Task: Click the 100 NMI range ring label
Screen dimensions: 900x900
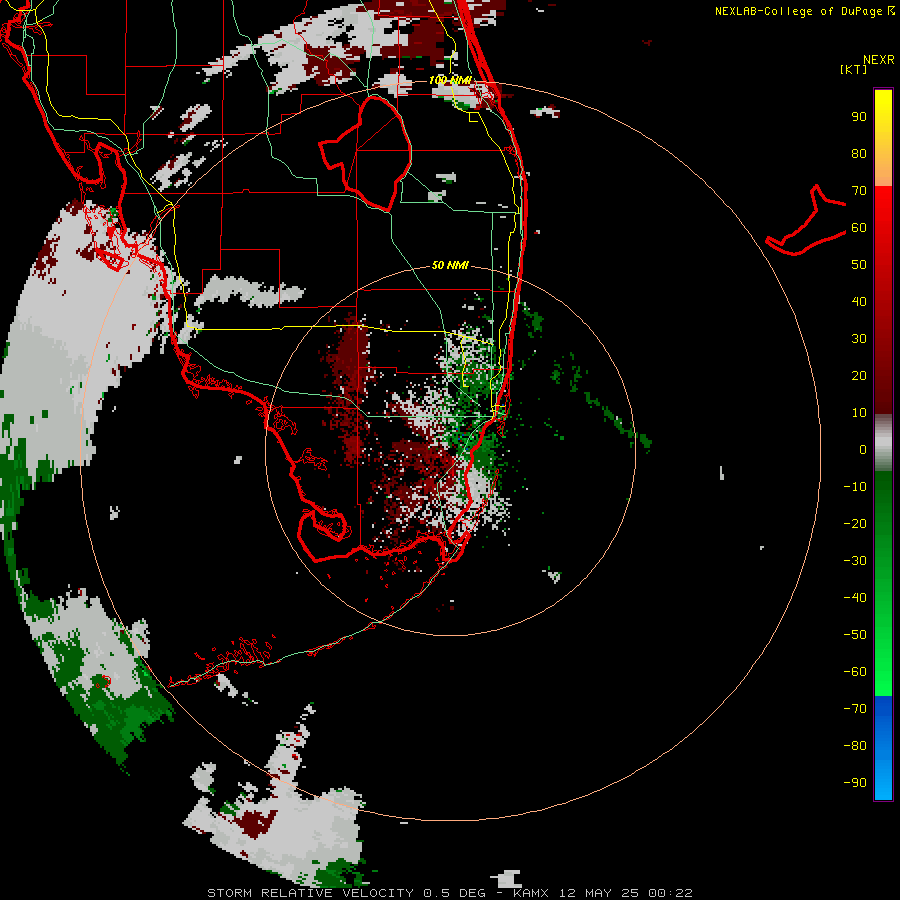Action: point(450,80)
